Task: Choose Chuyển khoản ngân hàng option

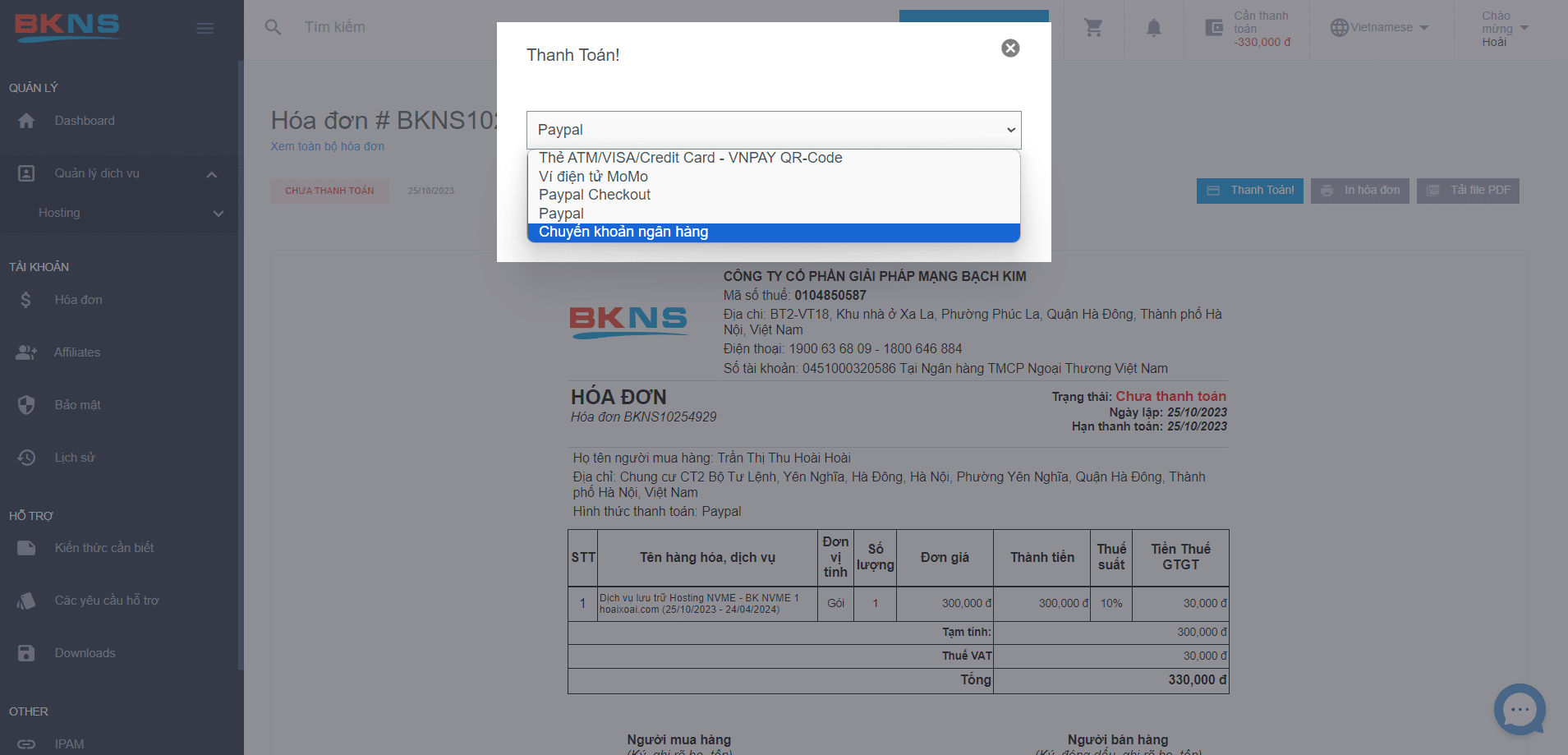Action: pyautogui.click(x=774, y=232)
